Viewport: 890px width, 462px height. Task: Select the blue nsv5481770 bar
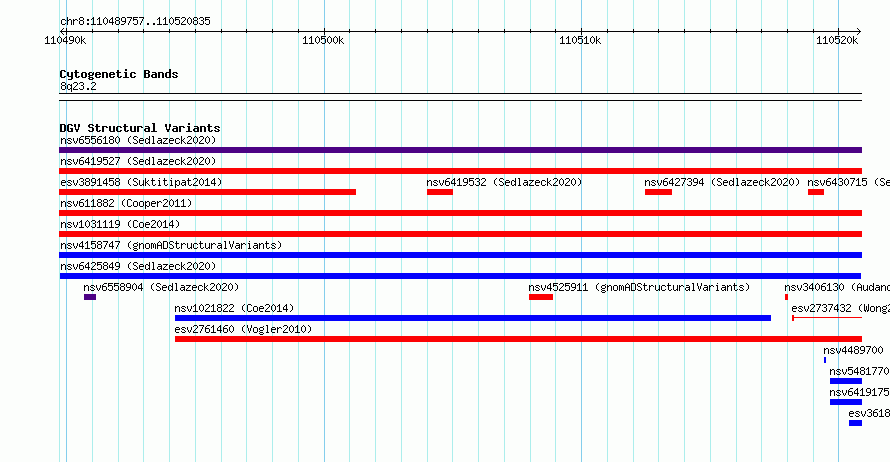point(846,381)
